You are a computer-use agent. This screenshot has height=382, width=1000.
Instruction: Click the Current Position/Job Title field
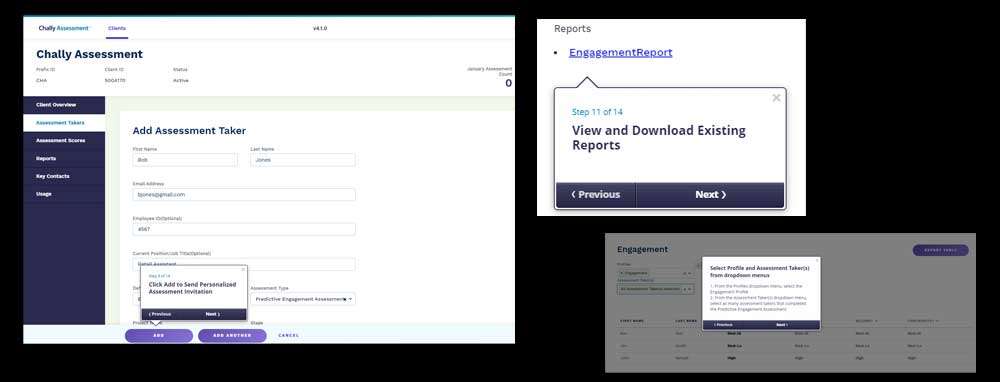point(244,263)
